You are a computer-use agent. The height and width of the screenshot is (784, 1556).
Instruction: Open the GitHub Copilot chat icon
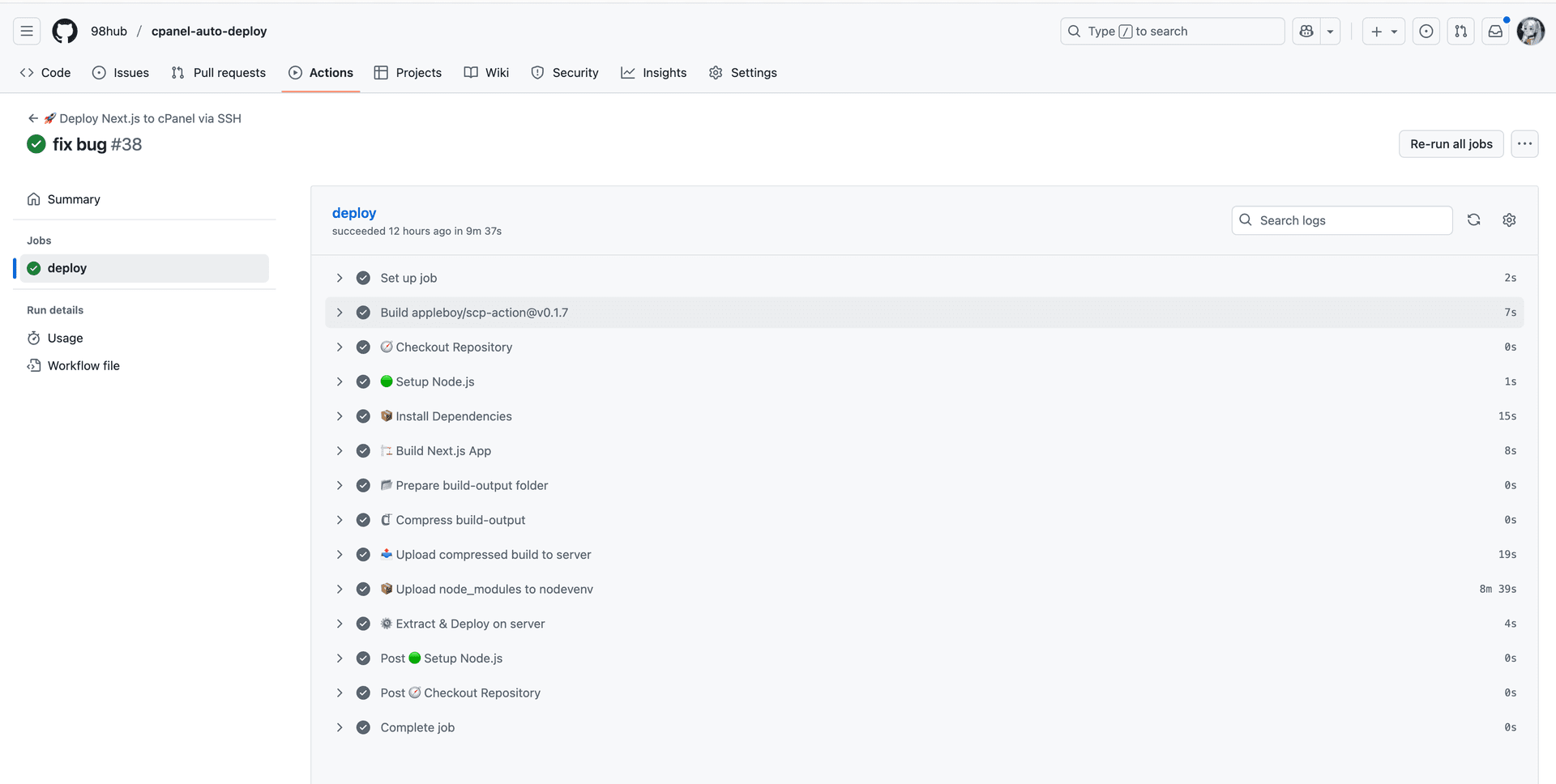tap(1306, 31)
